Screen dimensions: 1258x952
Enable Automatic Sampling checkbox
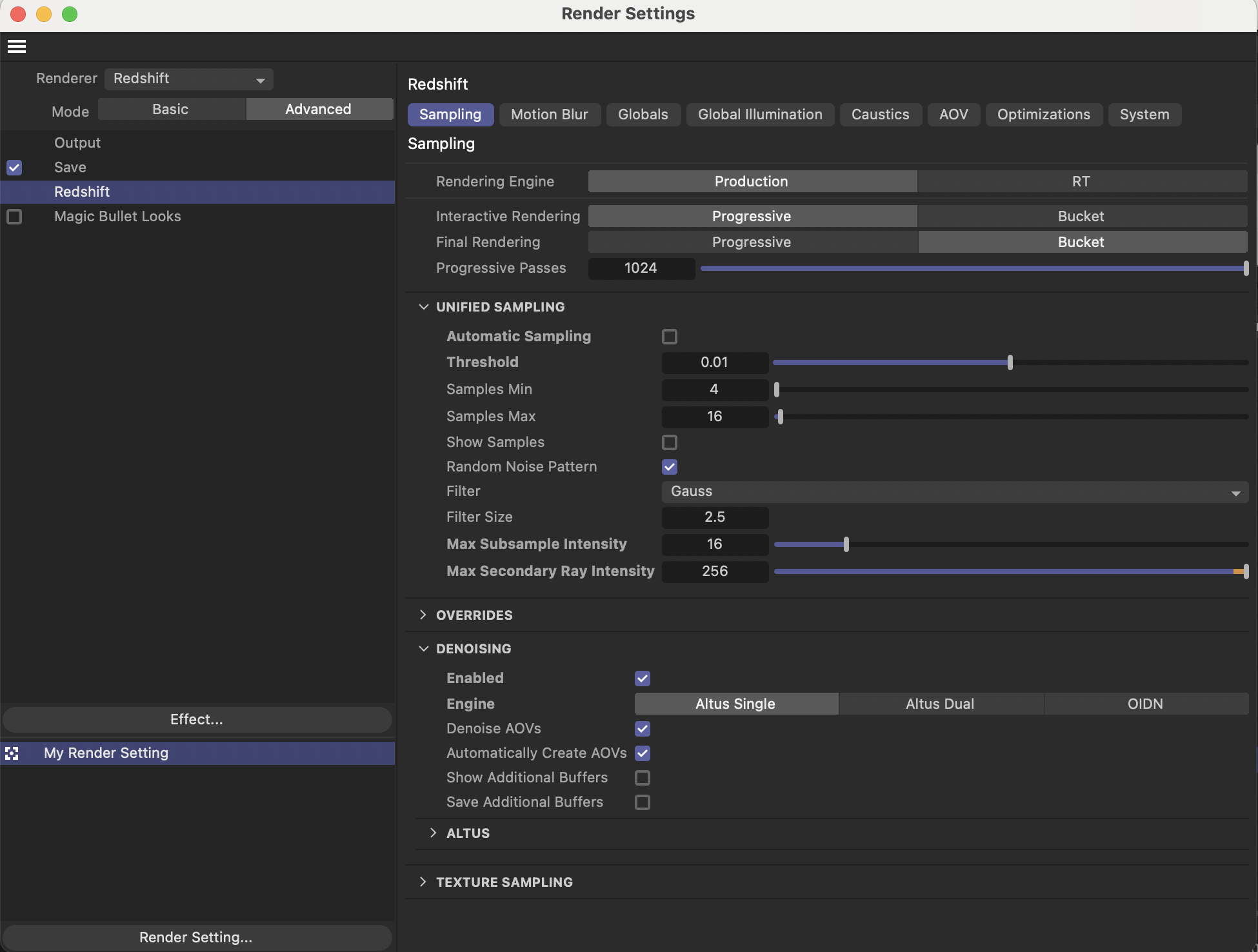(670, 337)
